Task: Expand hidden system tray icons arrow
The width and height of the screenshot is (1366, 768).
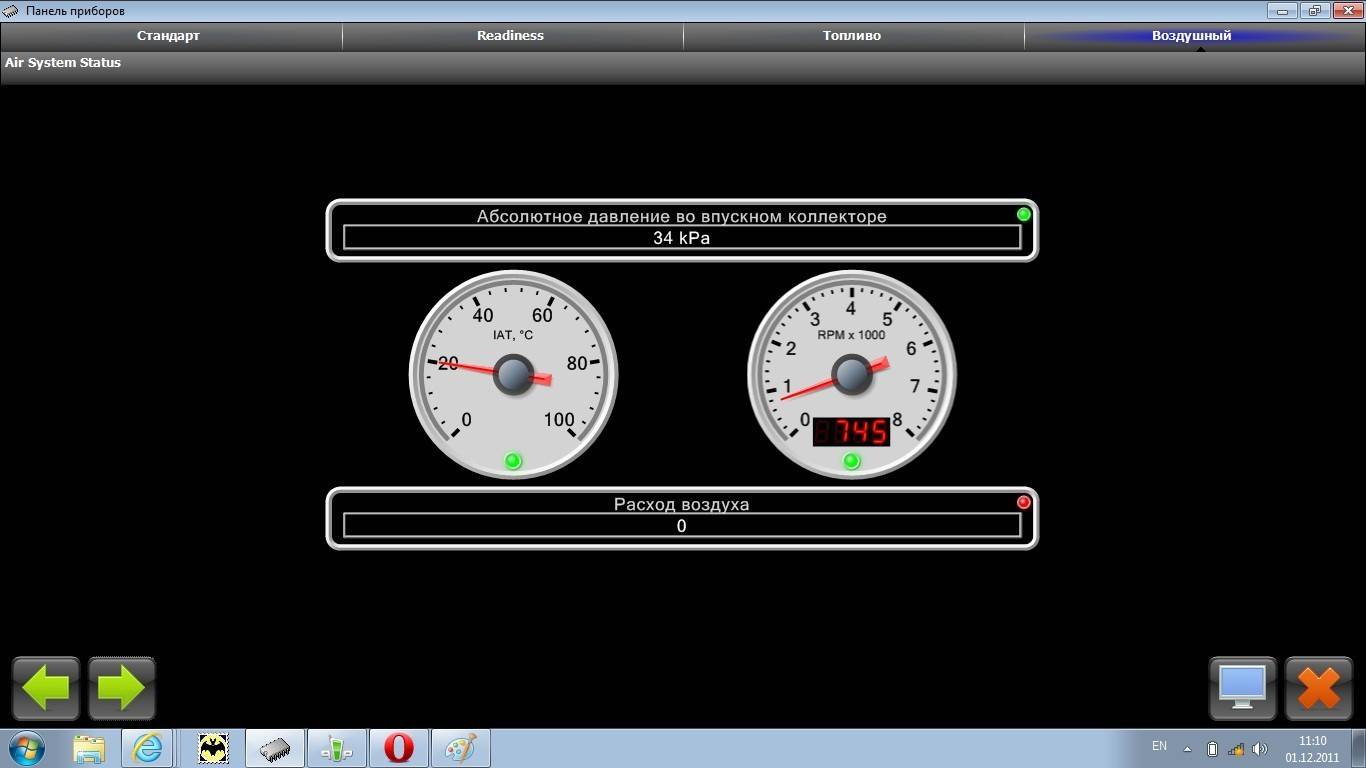Action: [x=1188, y=749]
